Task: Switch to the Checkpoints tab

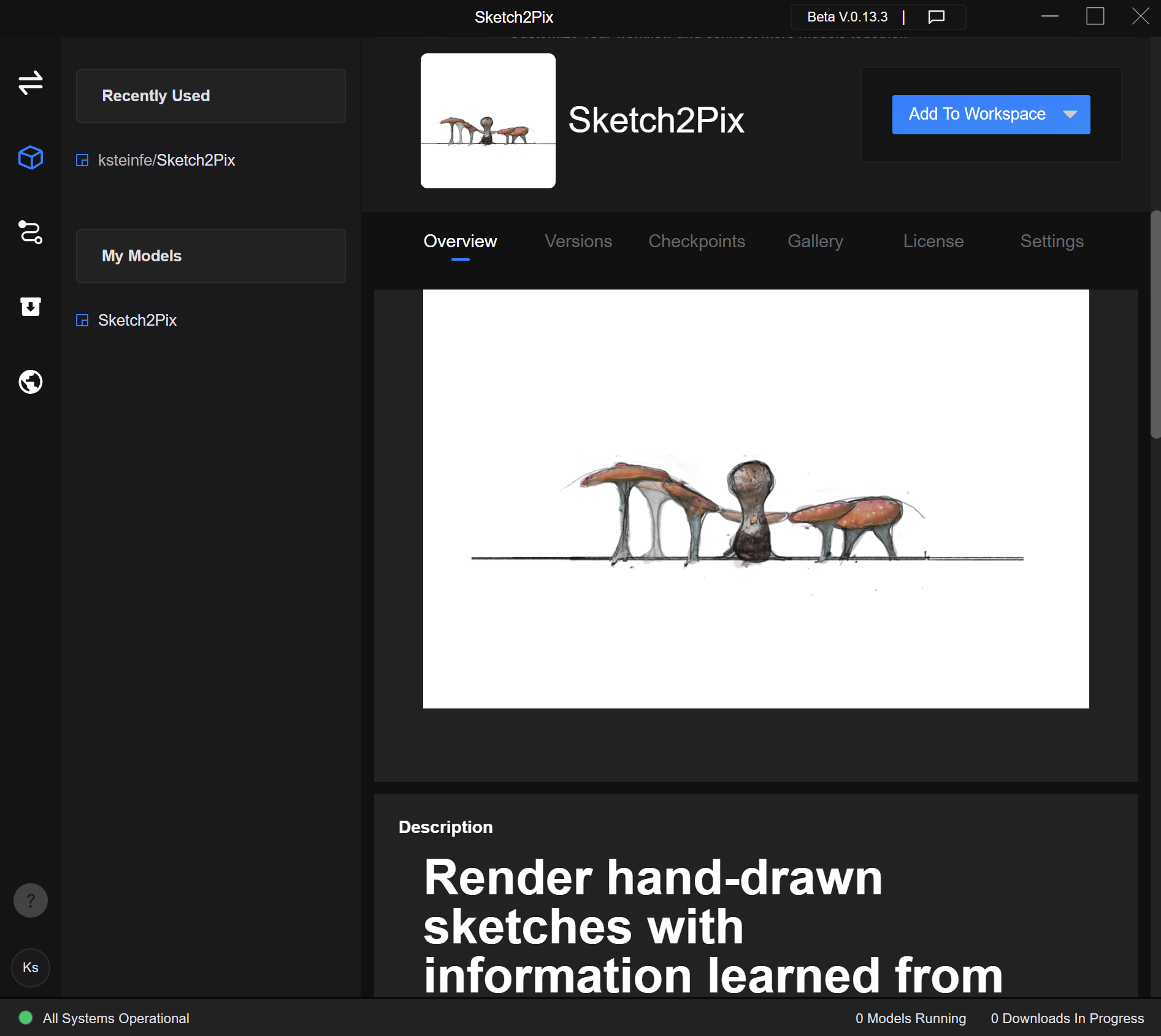Action: point(697,241)
